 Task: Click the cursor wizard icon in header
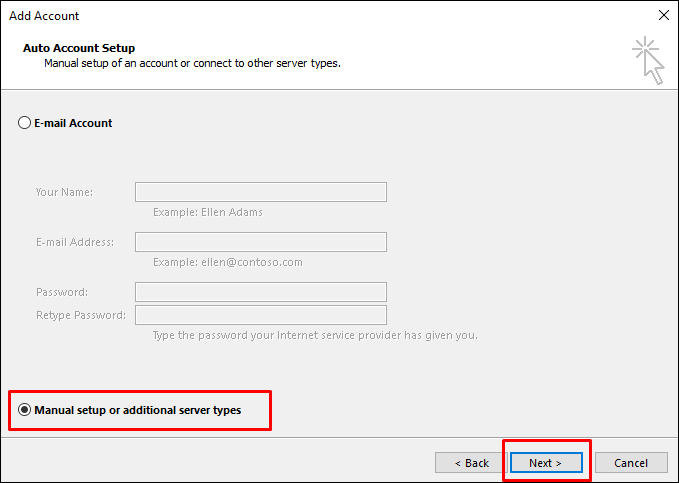(647, 59)
